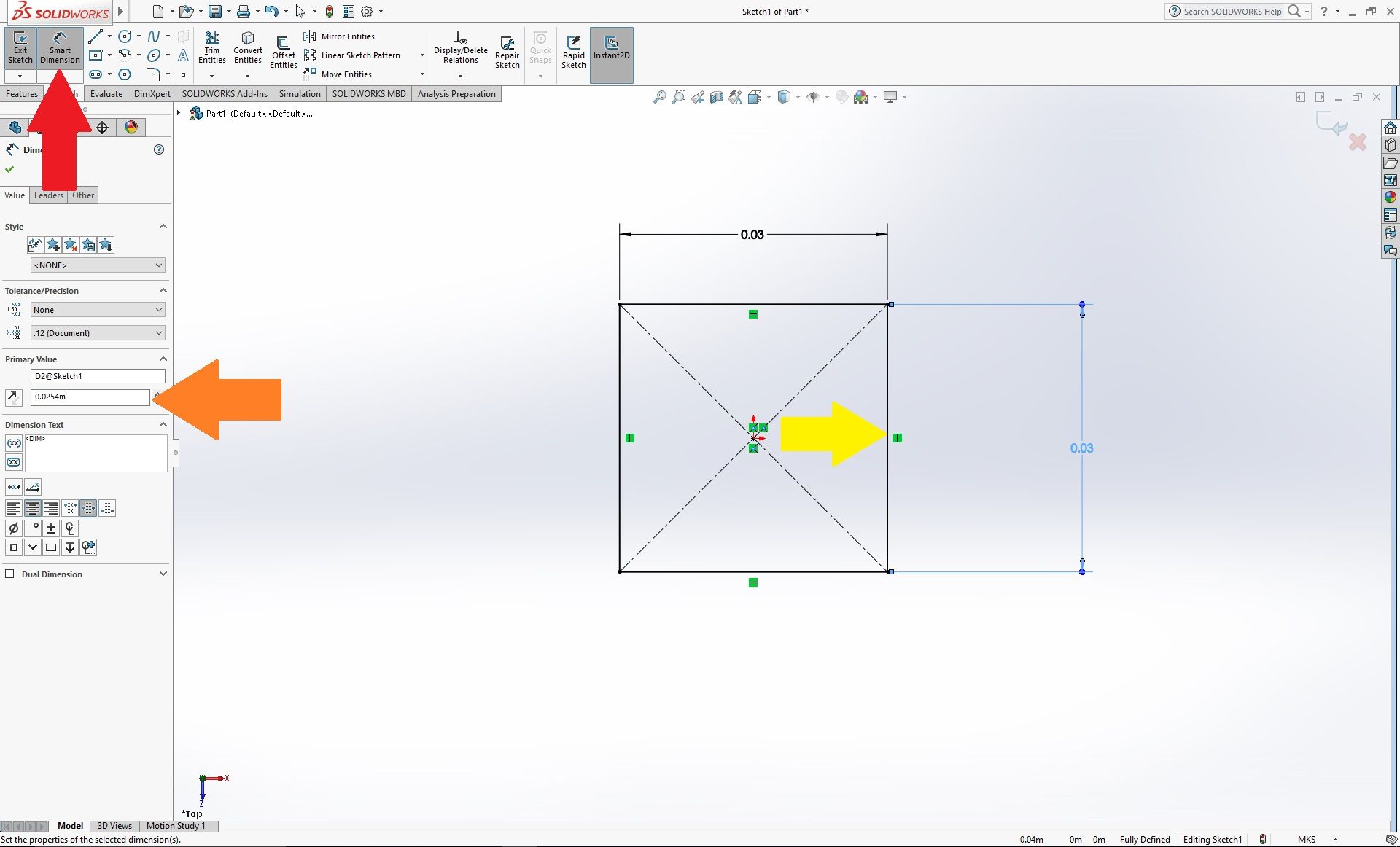1400x847 pixels.
Task: Switch to the Leaders tab
Action: 48,195
